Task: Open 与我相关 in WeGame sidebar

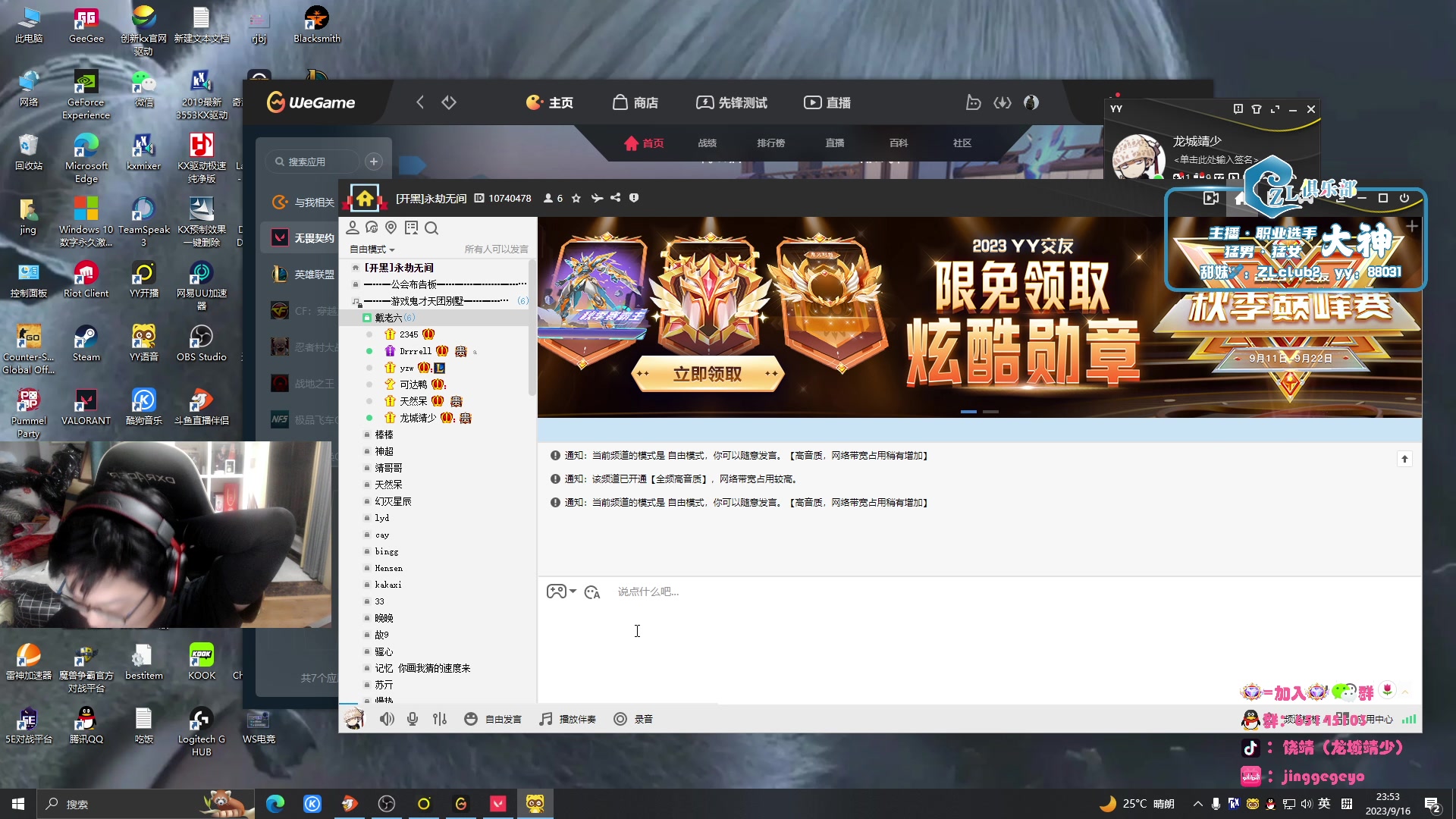Action: 303,202
